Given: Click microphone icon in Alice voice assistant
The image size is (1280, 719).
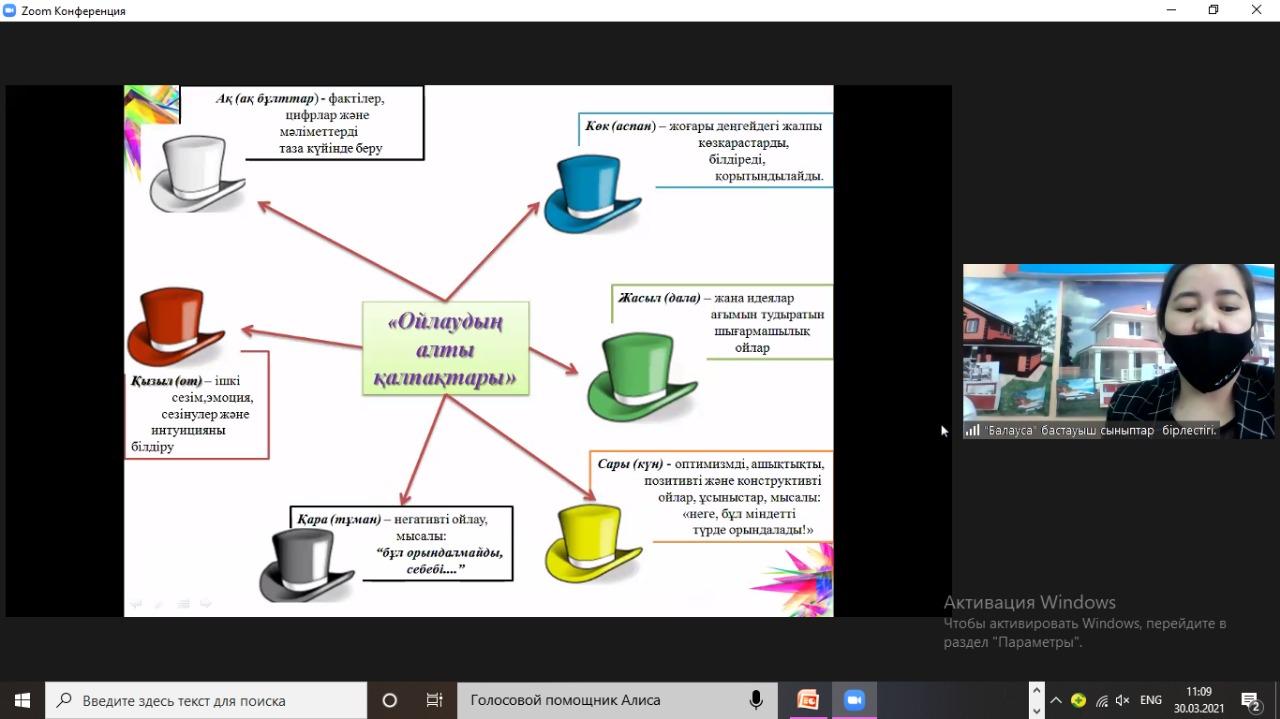Looking at the screenshot, I should coord(756,700).
